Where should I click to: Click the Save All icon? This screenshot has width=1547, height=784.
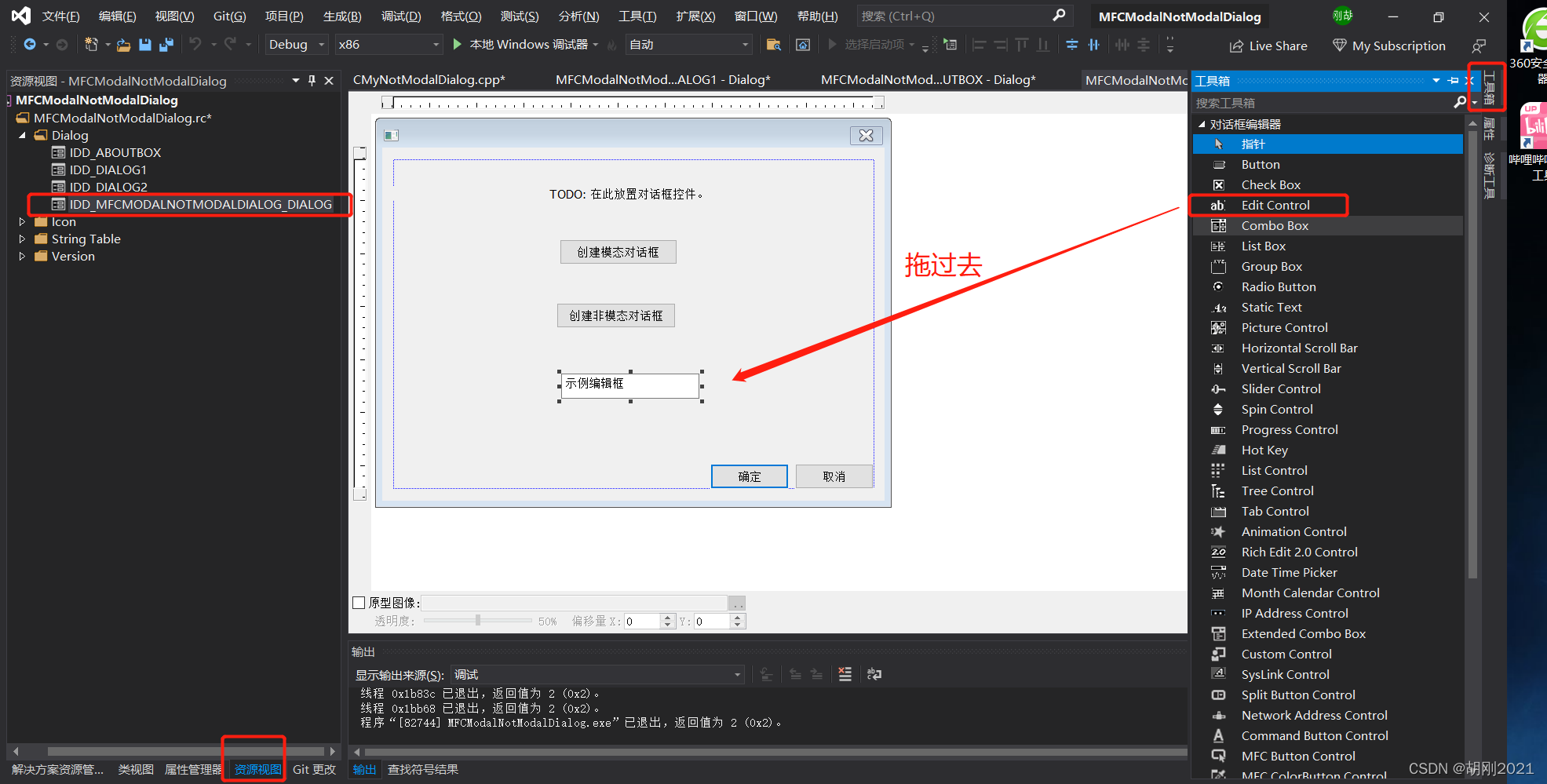click(166, 45)
